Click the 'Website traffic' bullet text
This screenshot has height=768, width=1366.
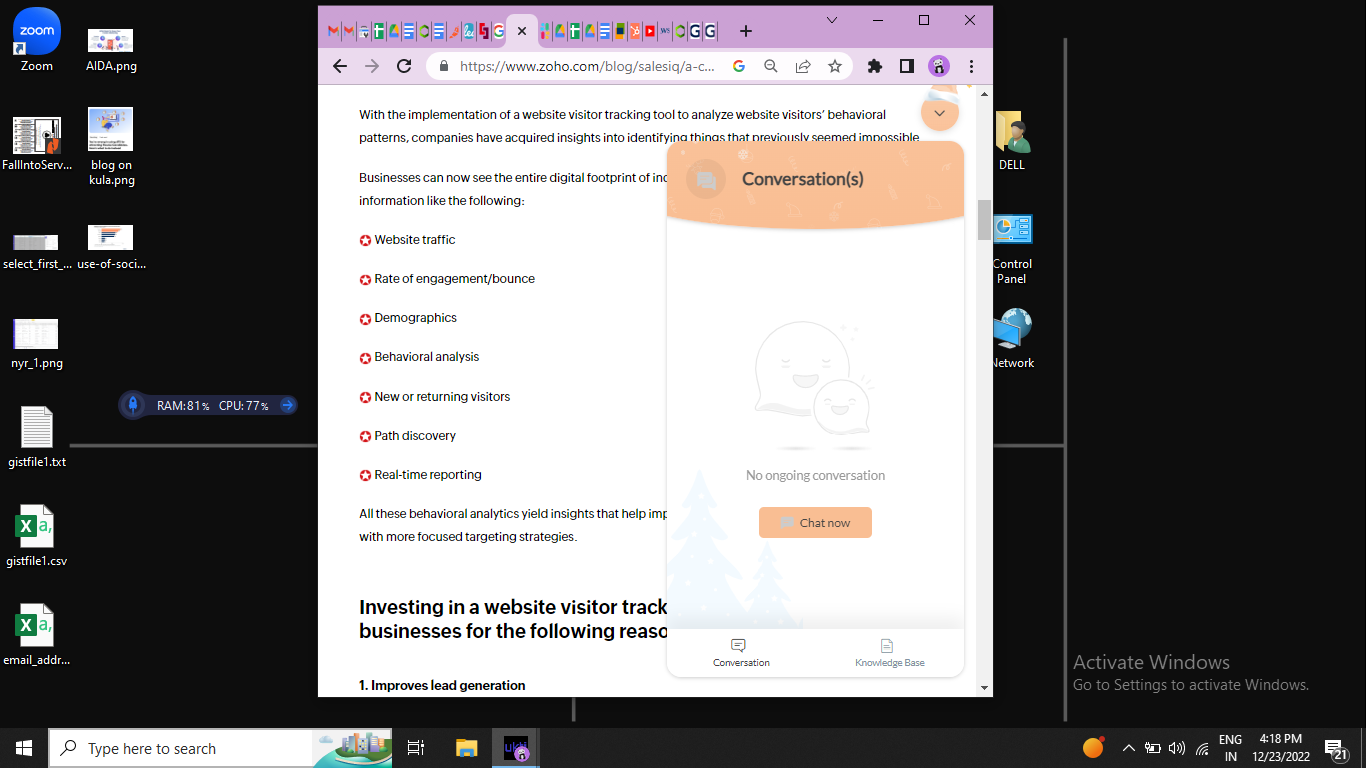(x=415, y=240)
